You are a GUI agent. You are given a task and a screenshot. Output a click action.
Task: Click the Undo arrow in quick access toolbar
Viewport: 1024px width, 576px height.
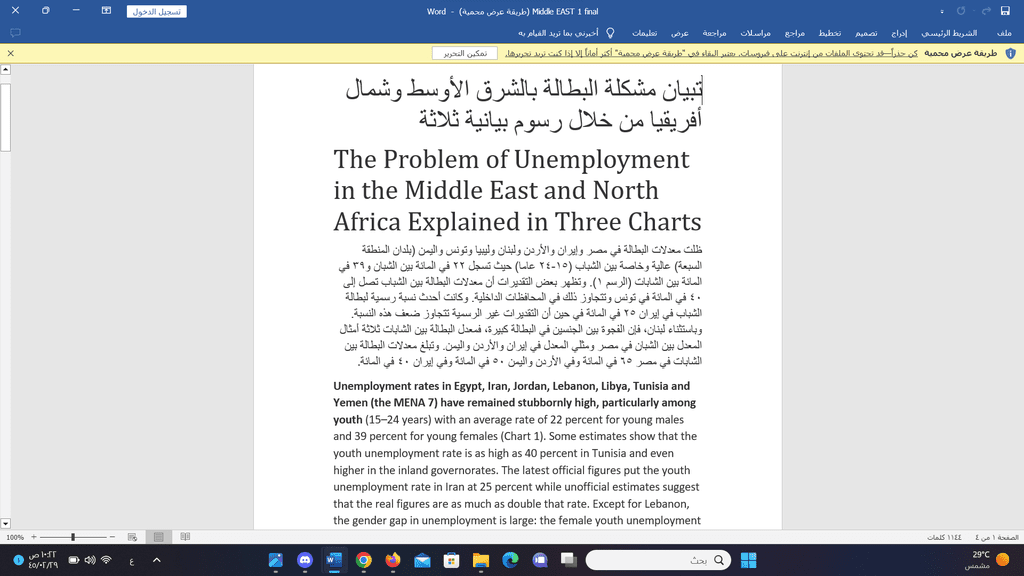[986, 11]
